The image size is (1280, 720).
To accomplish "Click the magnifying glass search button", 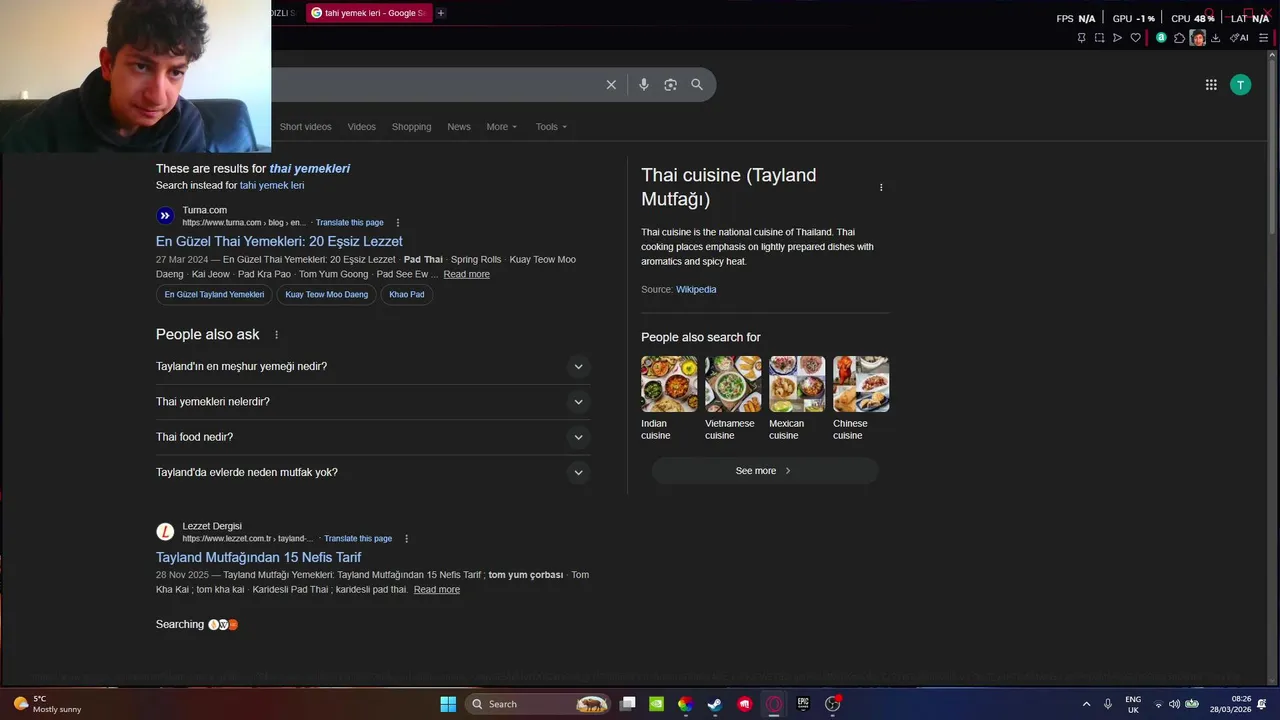I will coord(697,85).
